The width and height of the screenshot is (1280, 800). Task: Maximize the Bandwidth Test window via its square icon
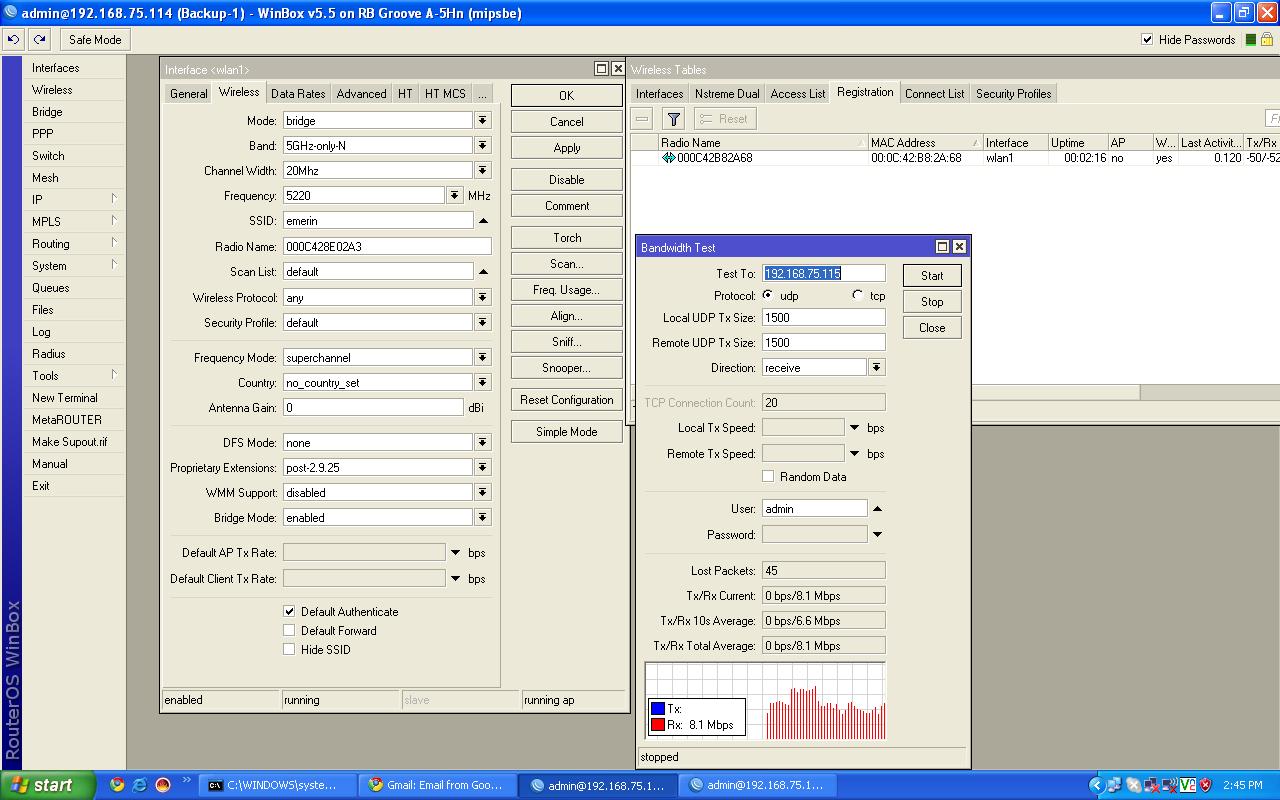[x=942, y=247]
